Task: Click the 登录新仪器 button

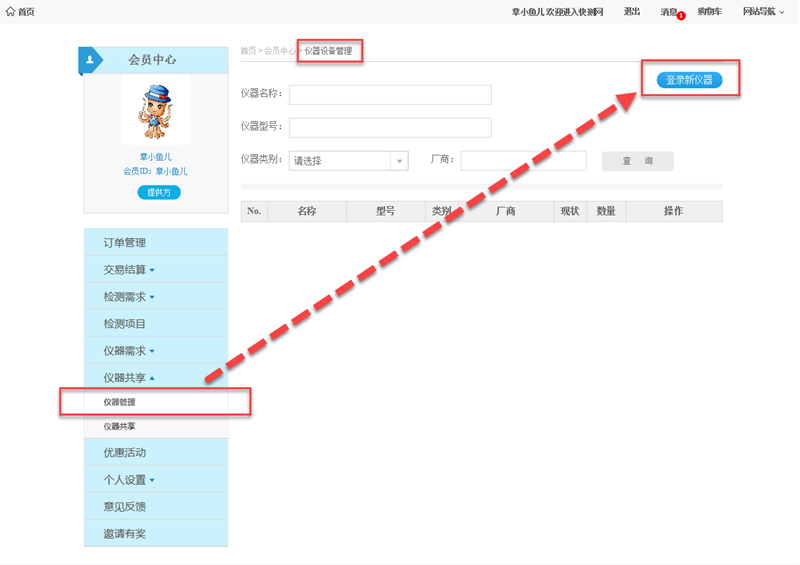Action: tap(689, 80)
